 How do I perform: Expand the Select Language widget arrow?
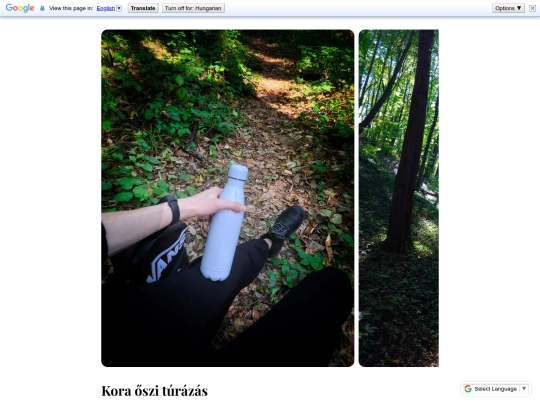click(x=524, y=389)
